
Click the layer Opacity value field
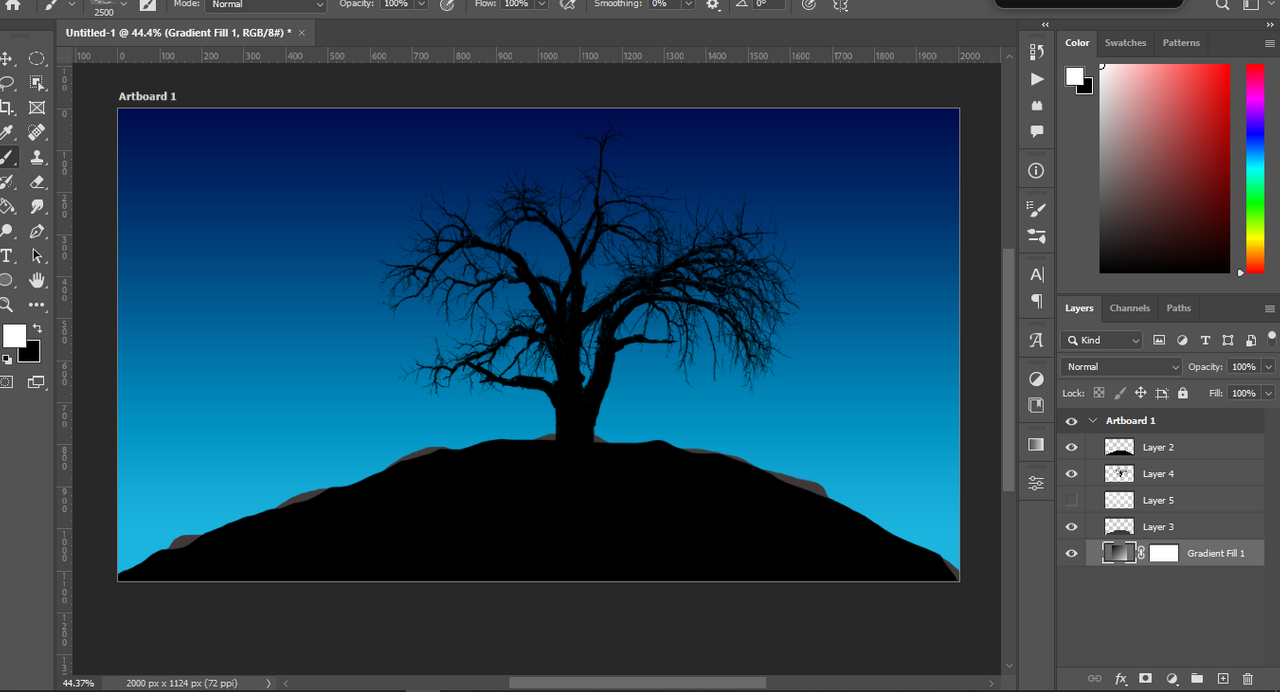(x=1243, y=367)
